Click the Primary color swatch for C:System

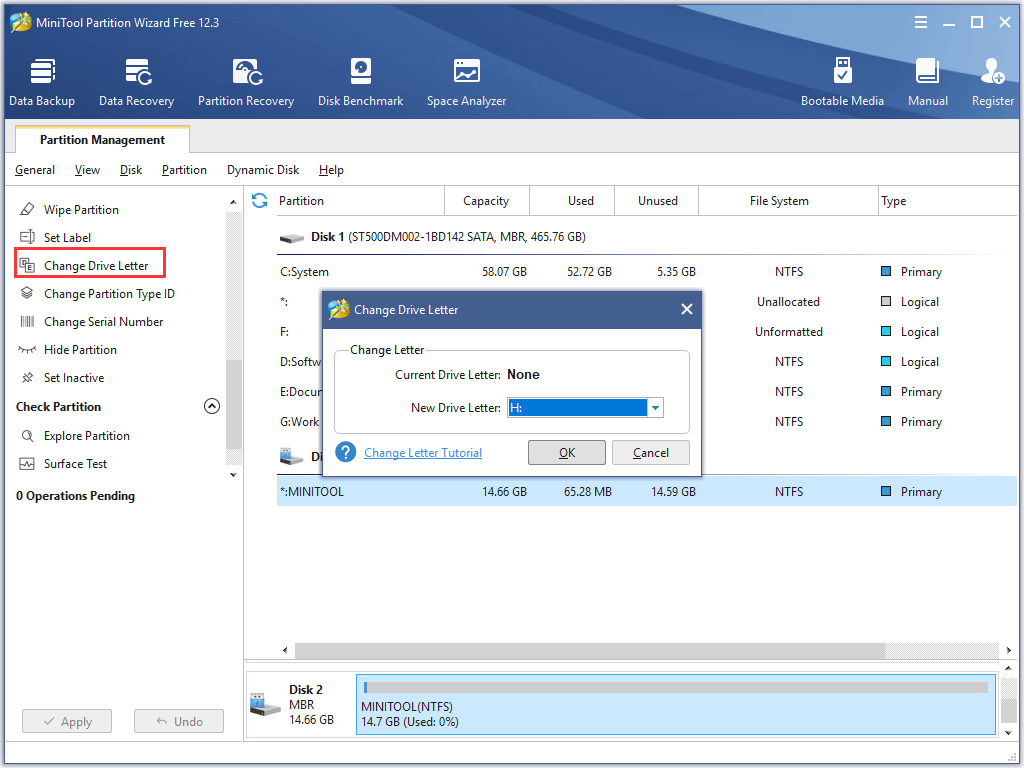coord(886,271)
